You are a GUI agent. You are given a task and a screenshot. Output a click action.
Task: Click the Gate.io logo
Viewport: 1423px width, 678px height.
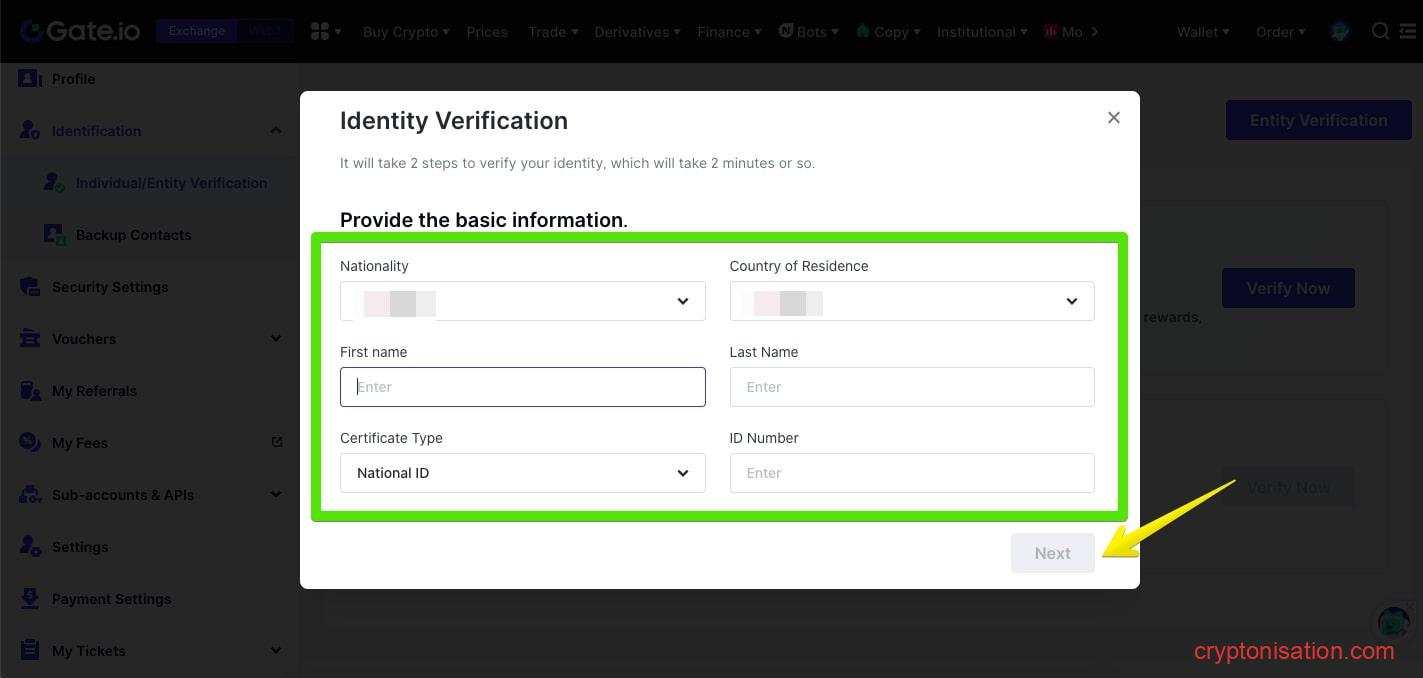pyautogui.click(x=78, y=31)
